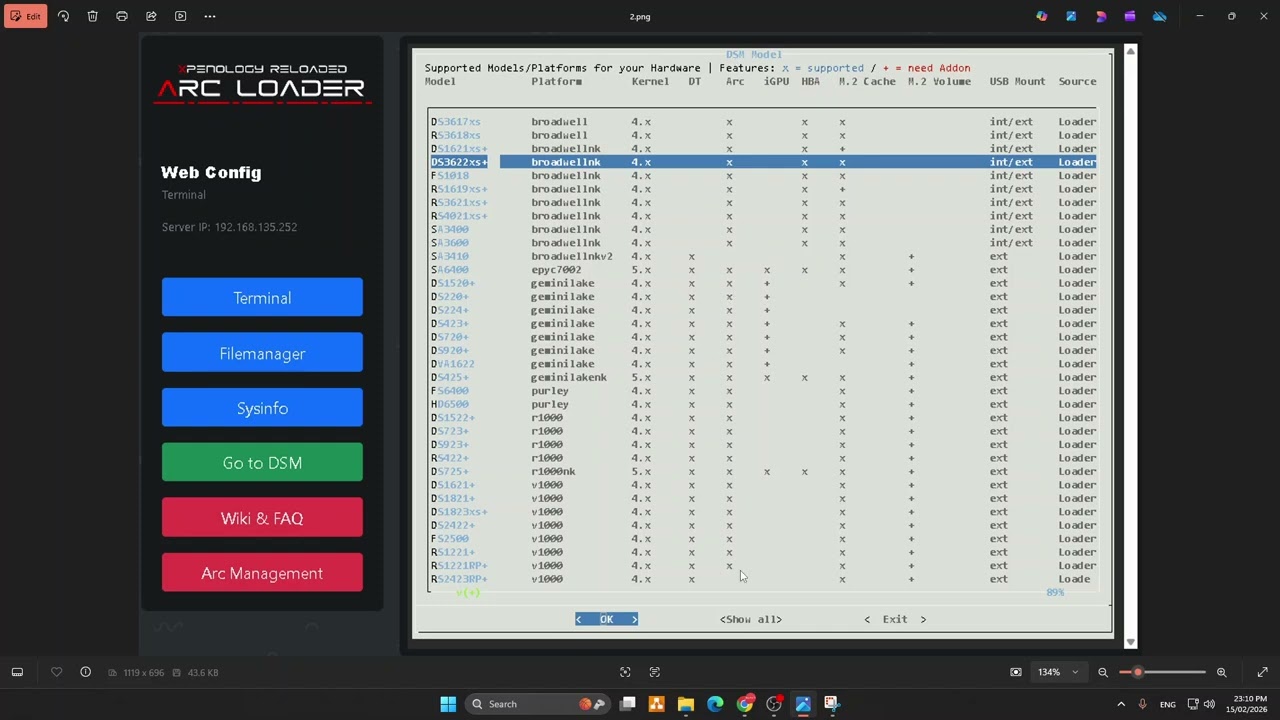This screenshot has width=1280, height=720.
Task: Start slideshow with the play icon
Action: [x=180, y=16]
